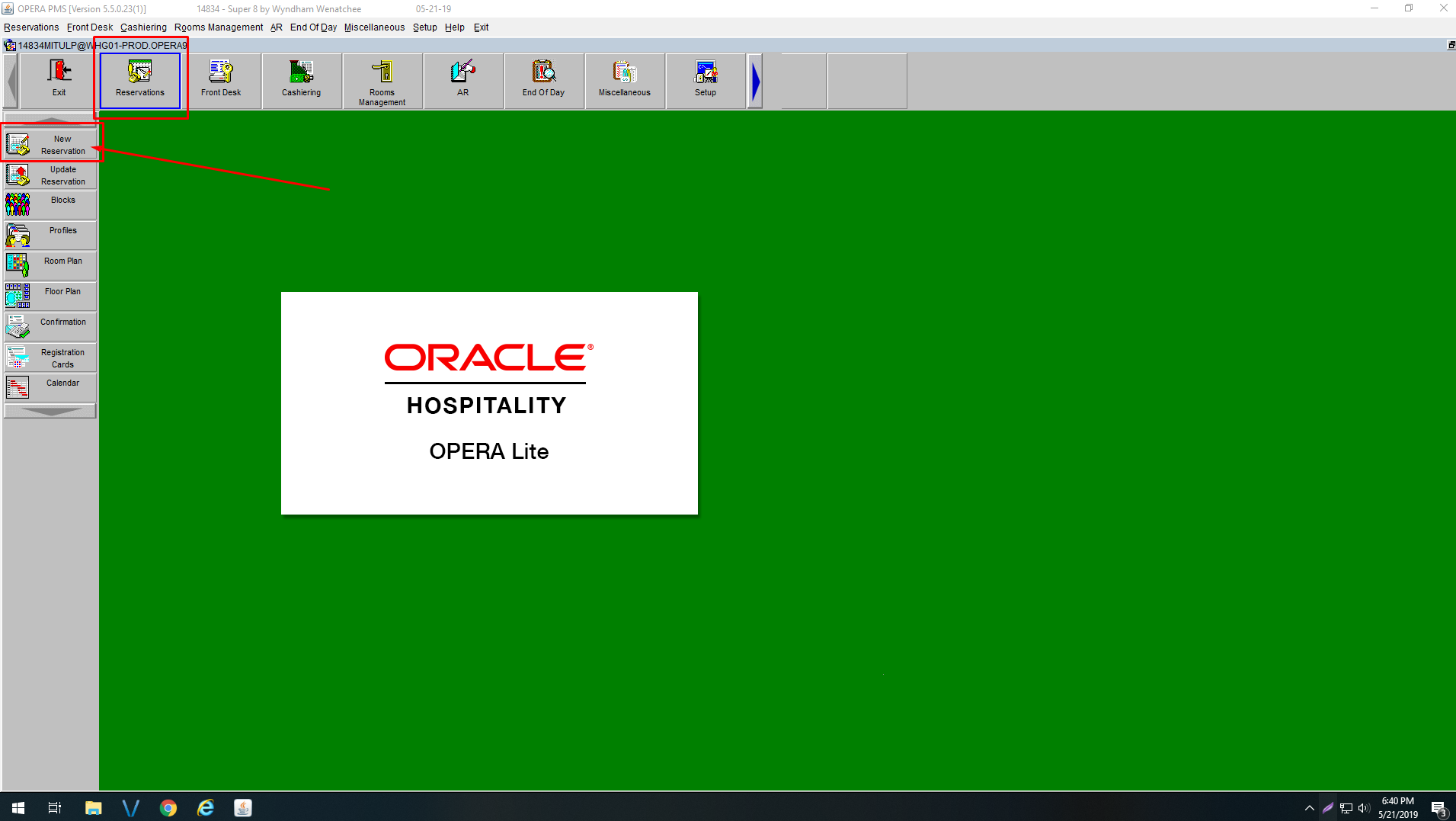The image size is (1456, 821).
Task: Open Blocks in the sidebar
Action: tap(51, 205)
